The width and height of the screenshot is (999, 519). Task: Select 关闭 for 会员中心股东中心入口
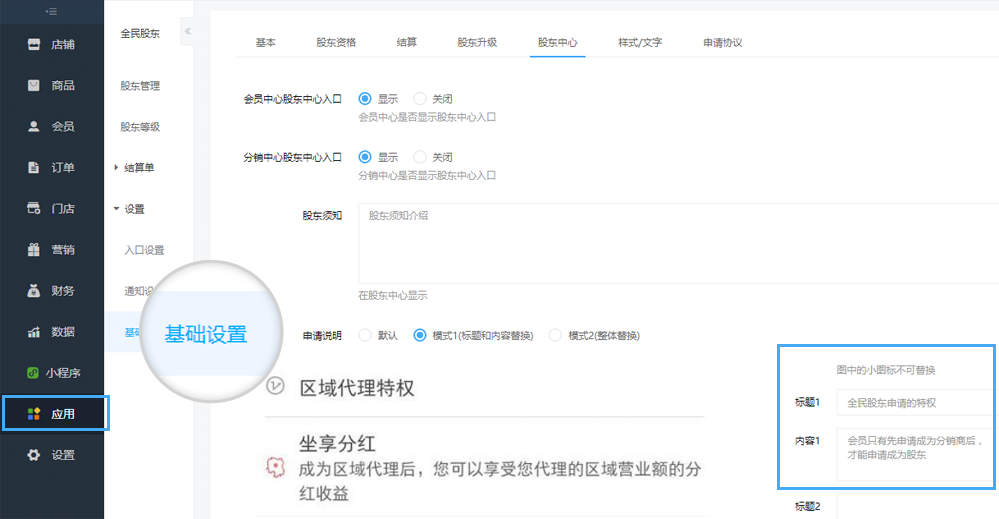click(420, 99)
